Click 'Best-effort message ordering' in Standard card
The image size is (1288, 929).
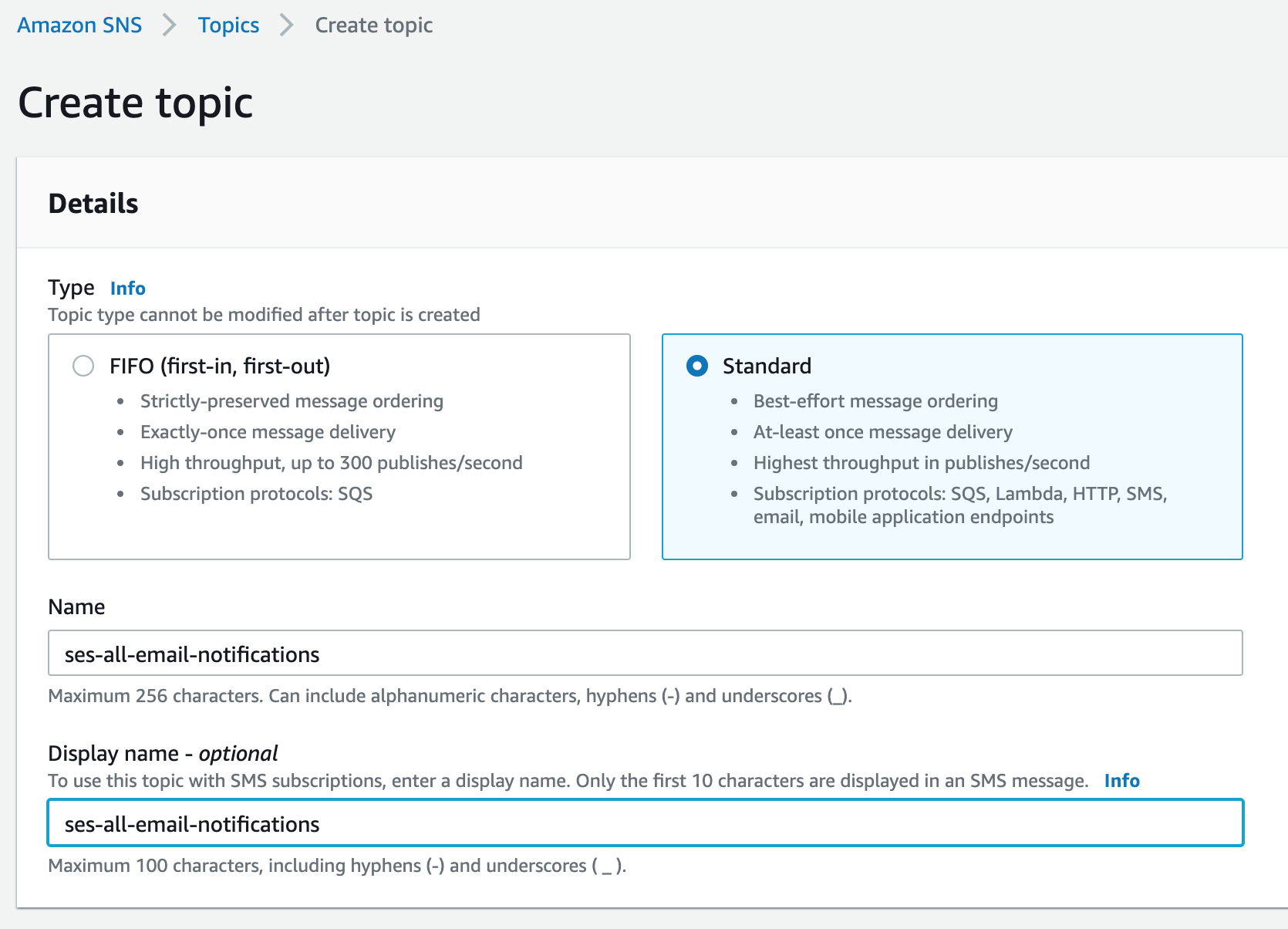click(x=875, y=401)
